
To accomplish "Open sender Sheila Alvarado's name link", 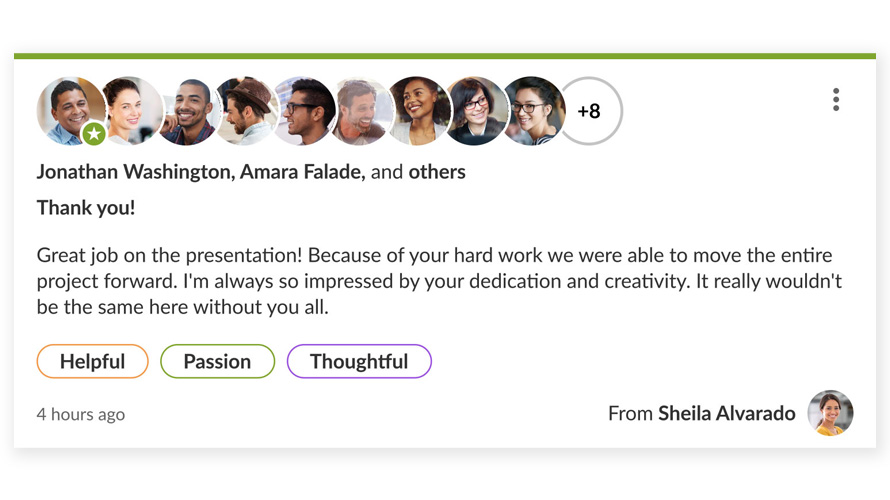I will click(x=726, y=413).
